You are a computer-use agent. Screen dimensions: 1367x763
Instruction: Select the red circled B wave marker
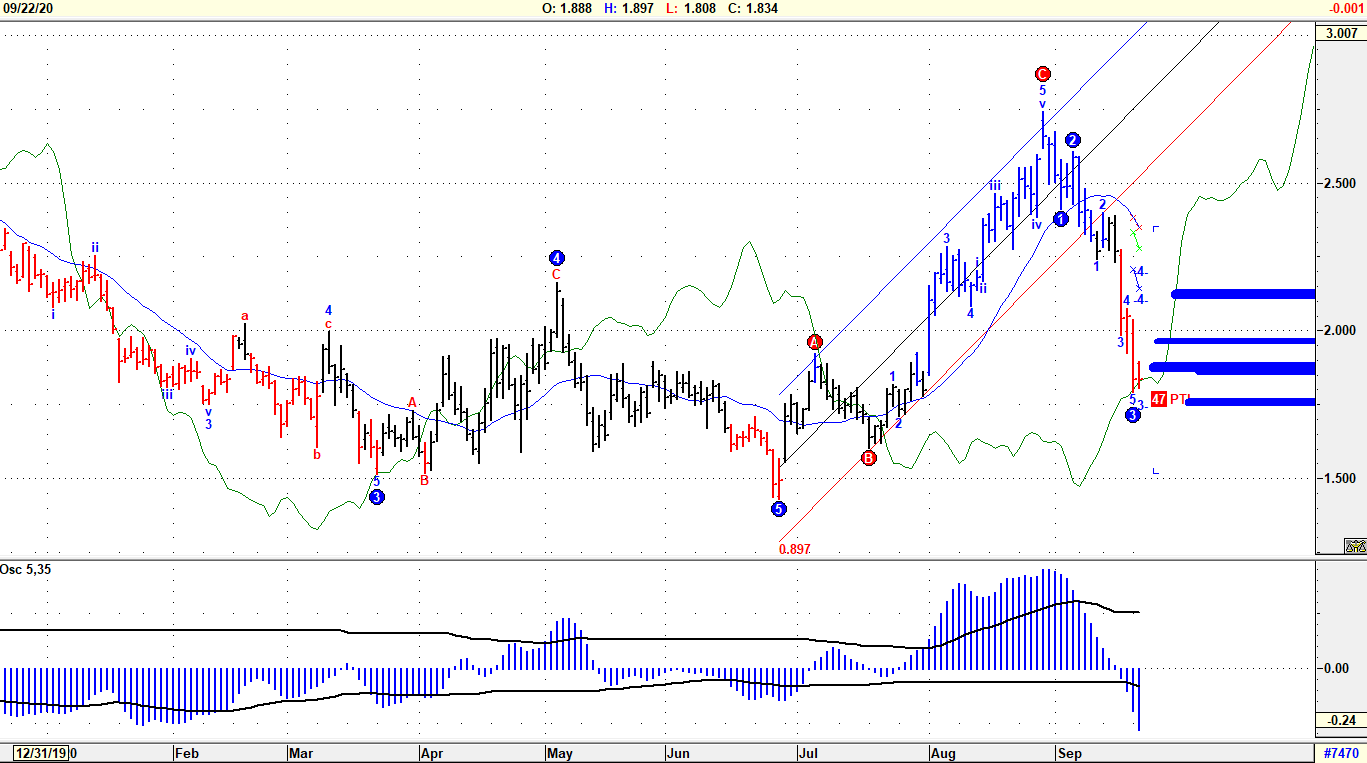coord(868,458)
